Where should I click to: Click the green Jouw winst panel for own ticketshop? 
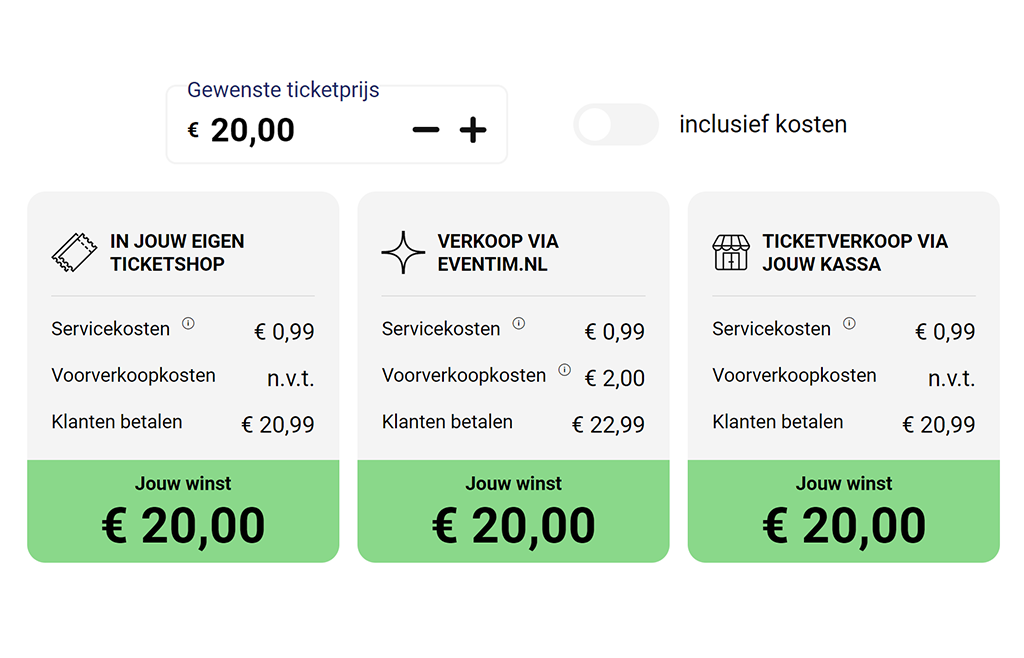pyautogui.click(x=183, y=511)
